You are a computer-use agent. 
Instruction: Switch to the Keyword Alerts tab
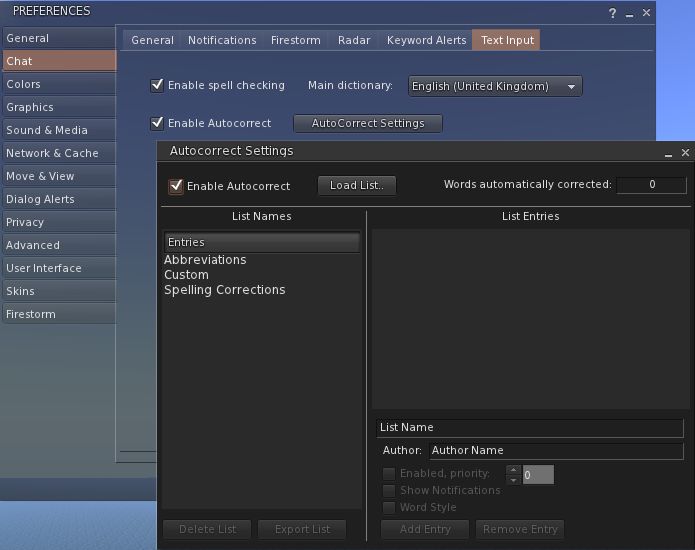(426, 40)
